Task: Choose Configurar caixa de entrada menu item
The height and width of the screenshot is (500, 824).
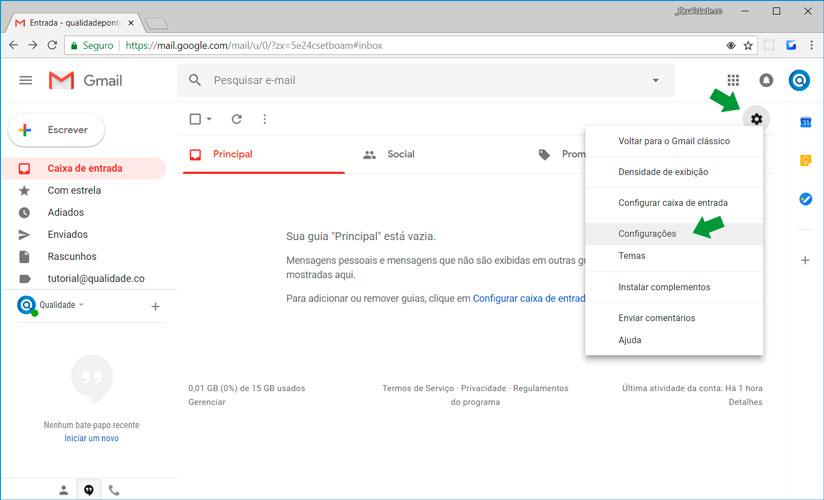Action: 674,203
